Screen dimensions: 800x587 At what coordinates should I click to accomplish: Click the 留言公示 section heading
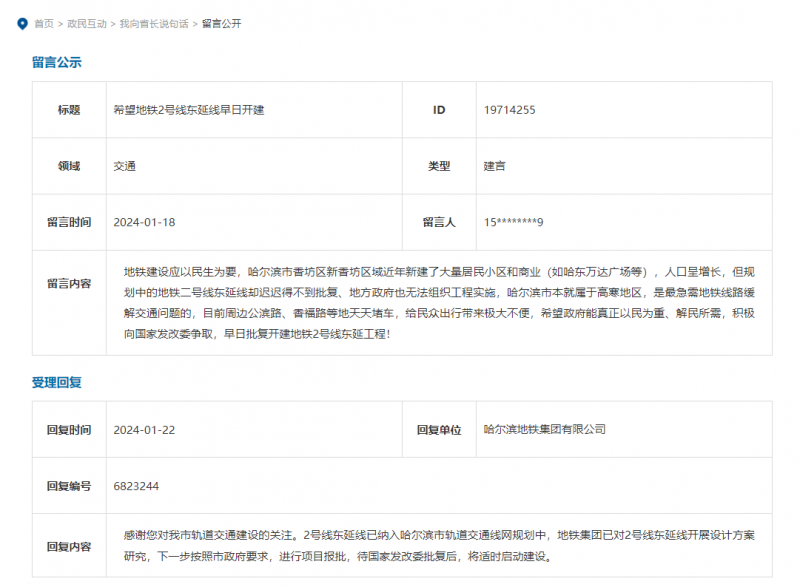click(x=57, y=62)
